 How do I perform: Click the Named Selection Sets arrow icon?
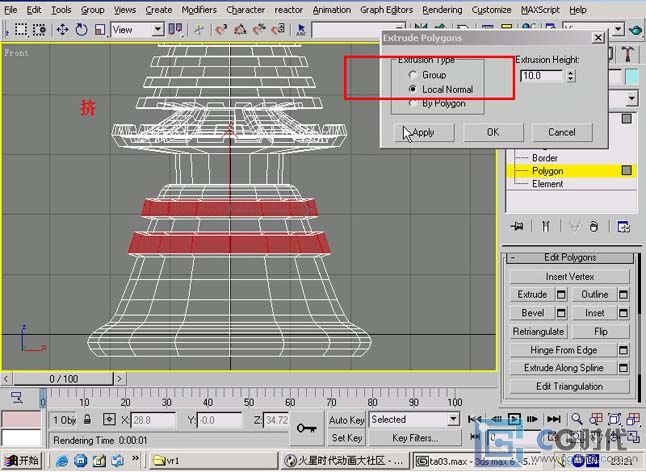point(301,30)
